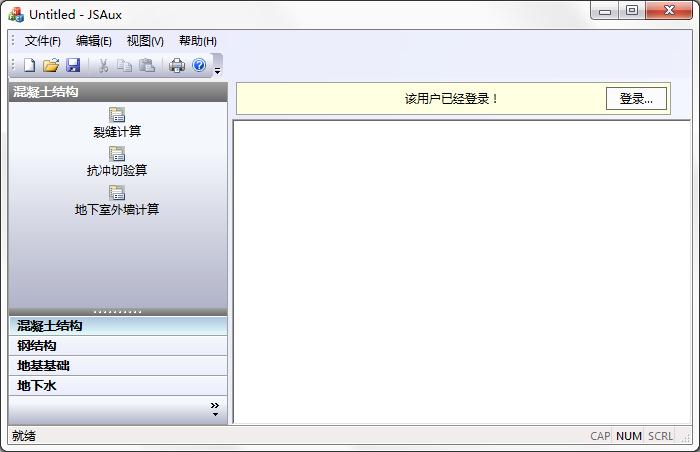
Task: Minimize the JSAux window
Action: click(x=605, y=11)
